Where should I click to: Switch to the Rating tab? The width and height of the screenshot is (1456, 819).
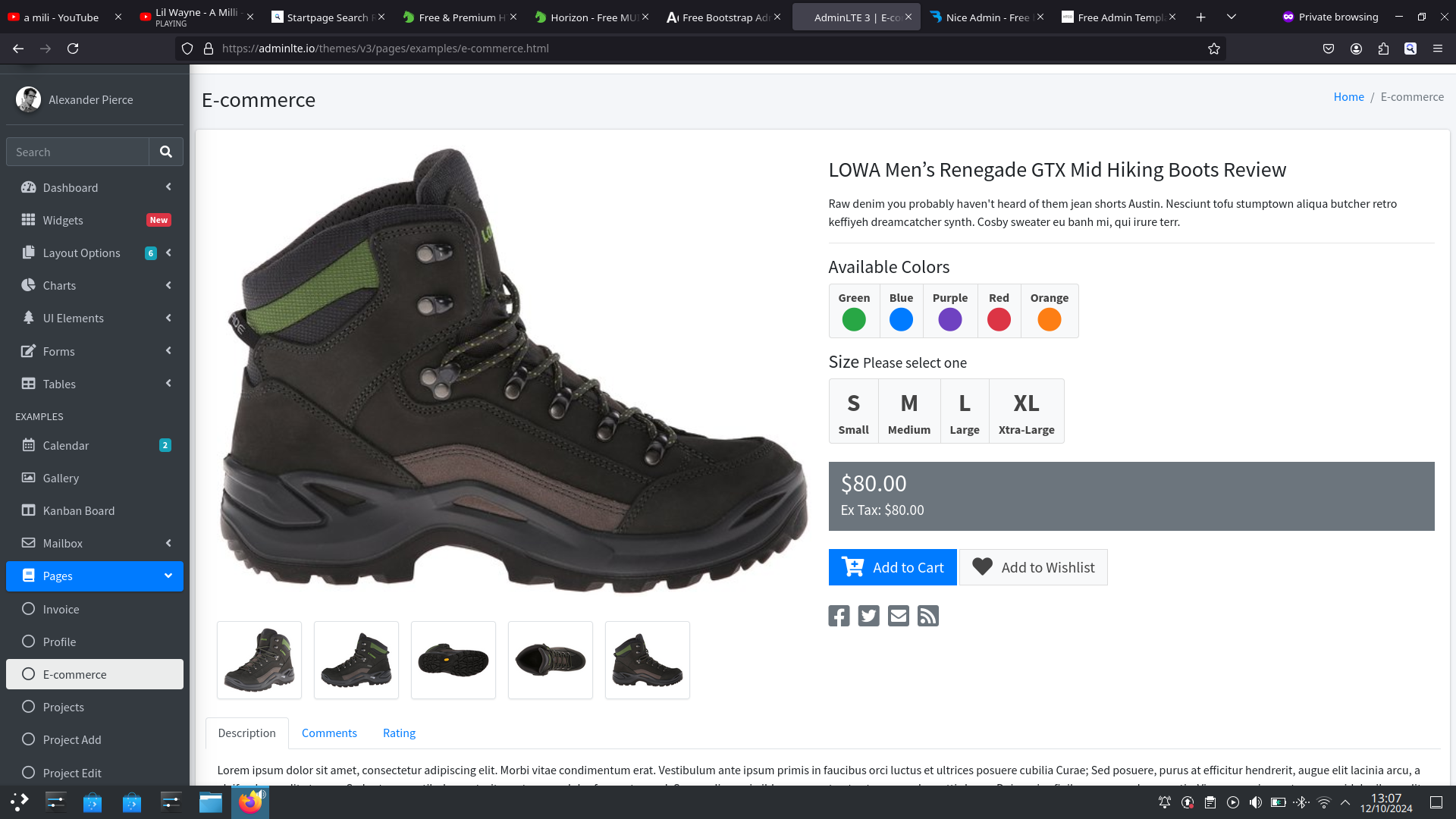(399, 733)
